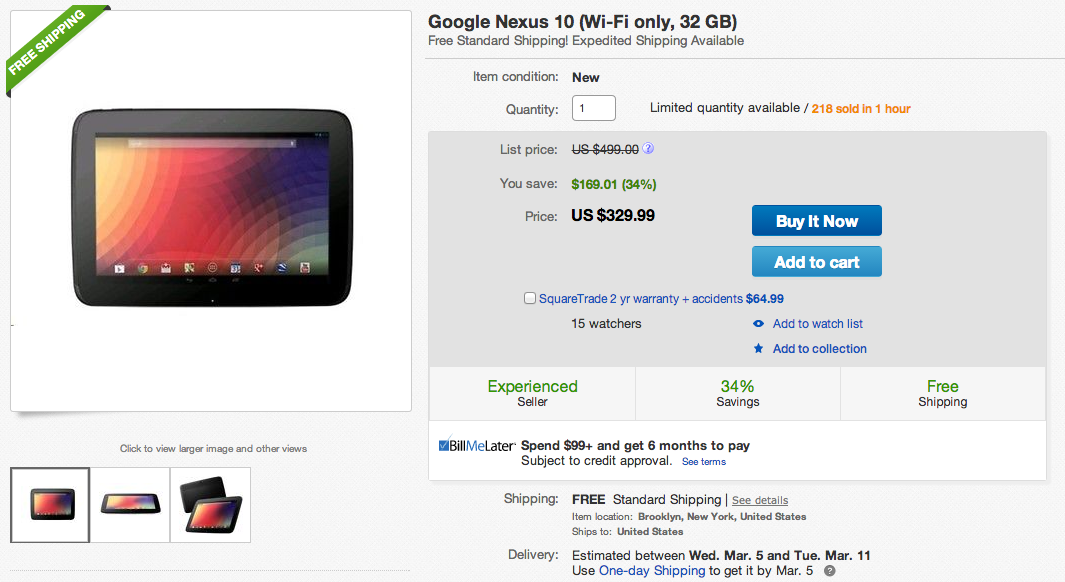
Task: Select the second angled tablet thumbnail
Action: click(130, 505)
